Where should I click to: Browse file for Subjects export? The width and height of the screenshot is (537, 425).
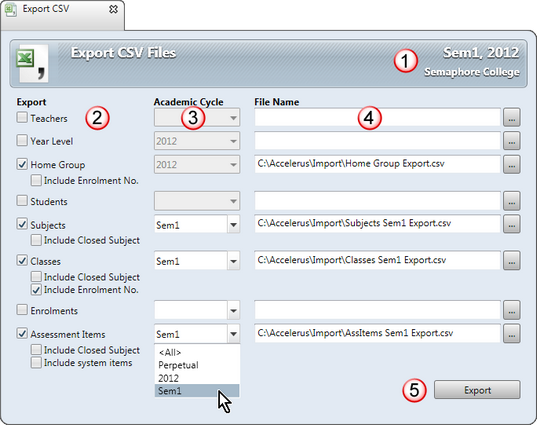512,224
